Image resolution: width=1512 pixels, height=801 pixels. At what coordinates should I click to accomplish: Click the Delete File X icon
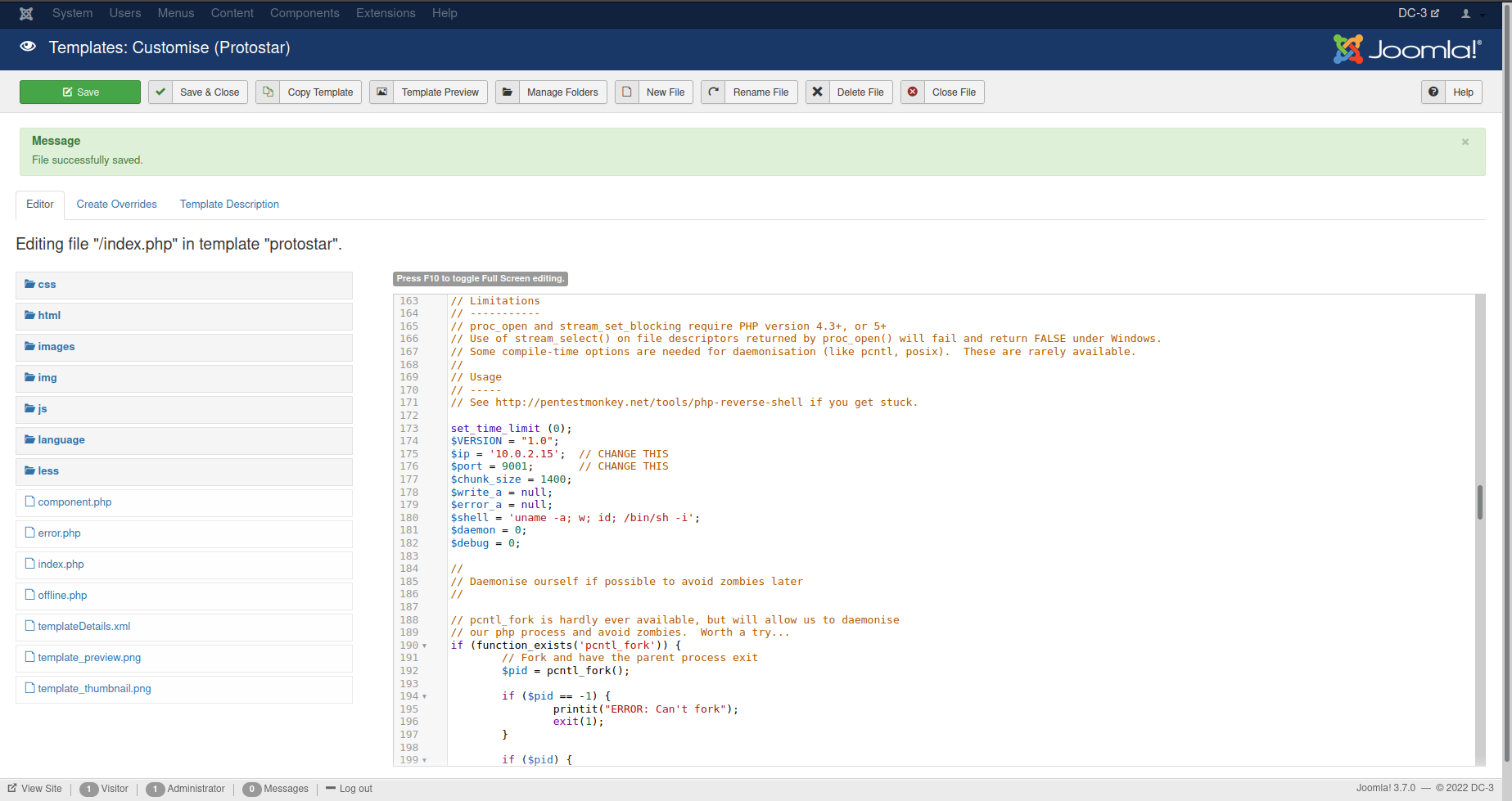tap(817, 92)
